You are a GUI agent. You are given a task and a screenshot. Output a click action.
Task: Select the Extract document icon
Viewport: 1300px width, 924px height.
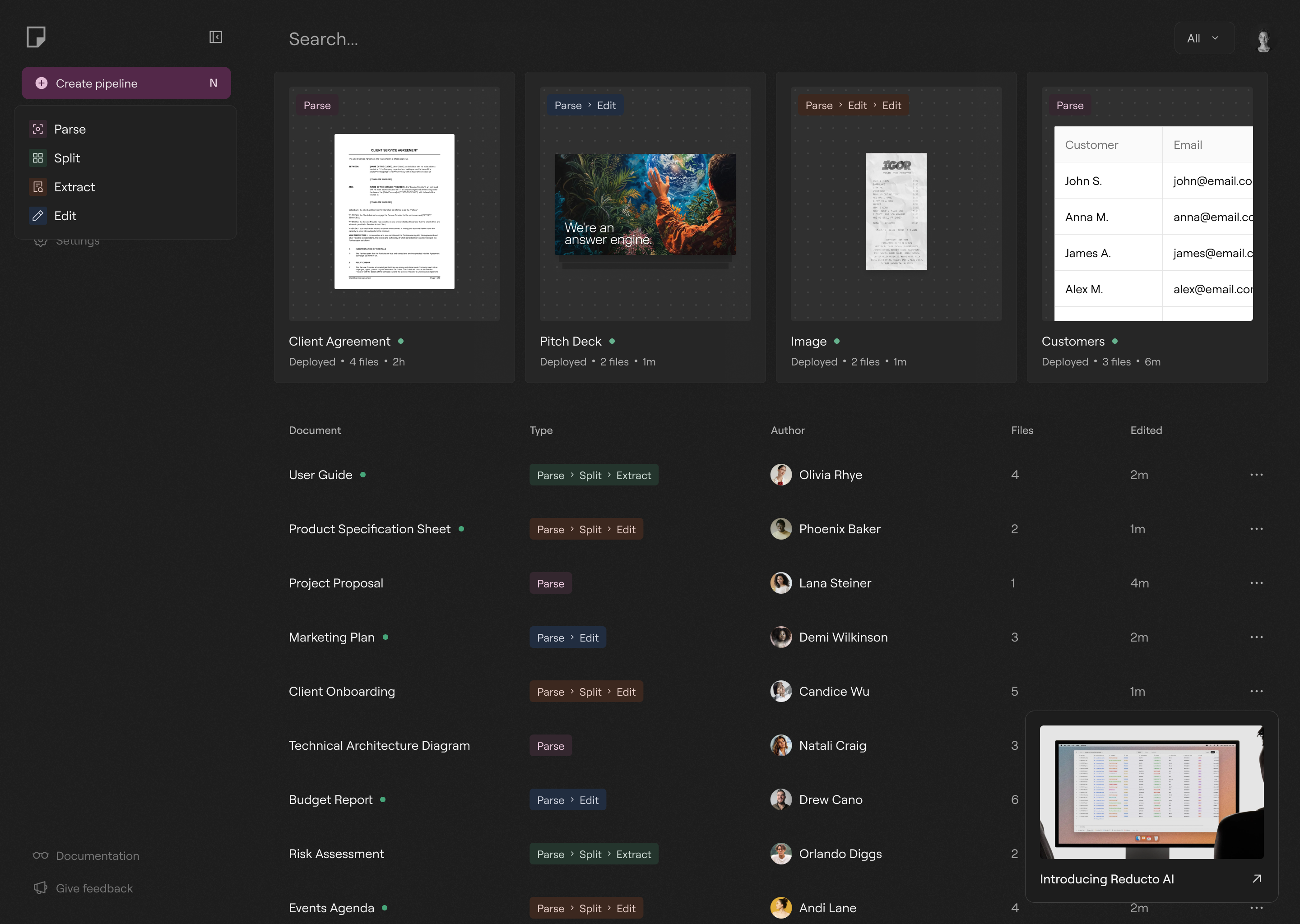pyautogui.click(x=38, y=187)
